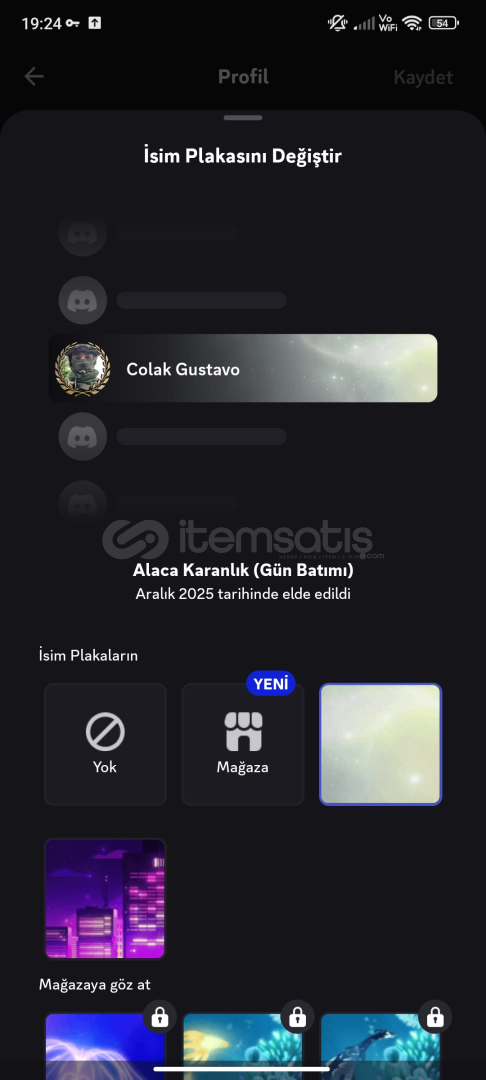Open the blue-pink glowing locked nameplate
This screenshot has height=1080, width=486.
[x=105, y=1046]
